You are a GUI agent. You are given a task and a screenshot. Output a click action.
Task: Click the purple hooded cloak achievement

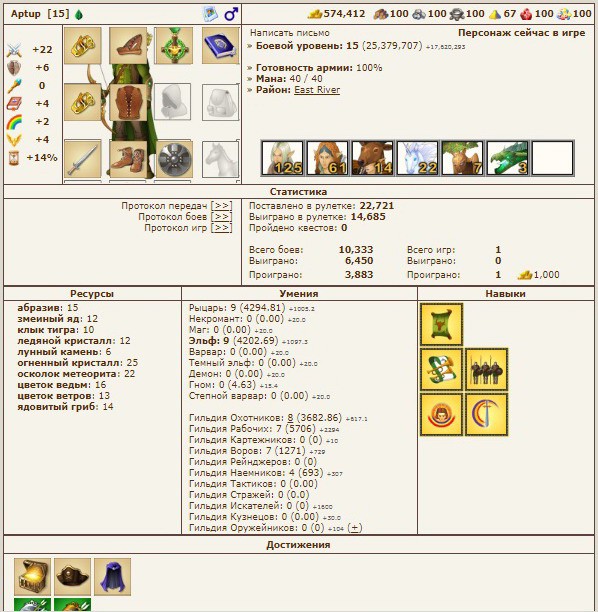pos(112,577)
